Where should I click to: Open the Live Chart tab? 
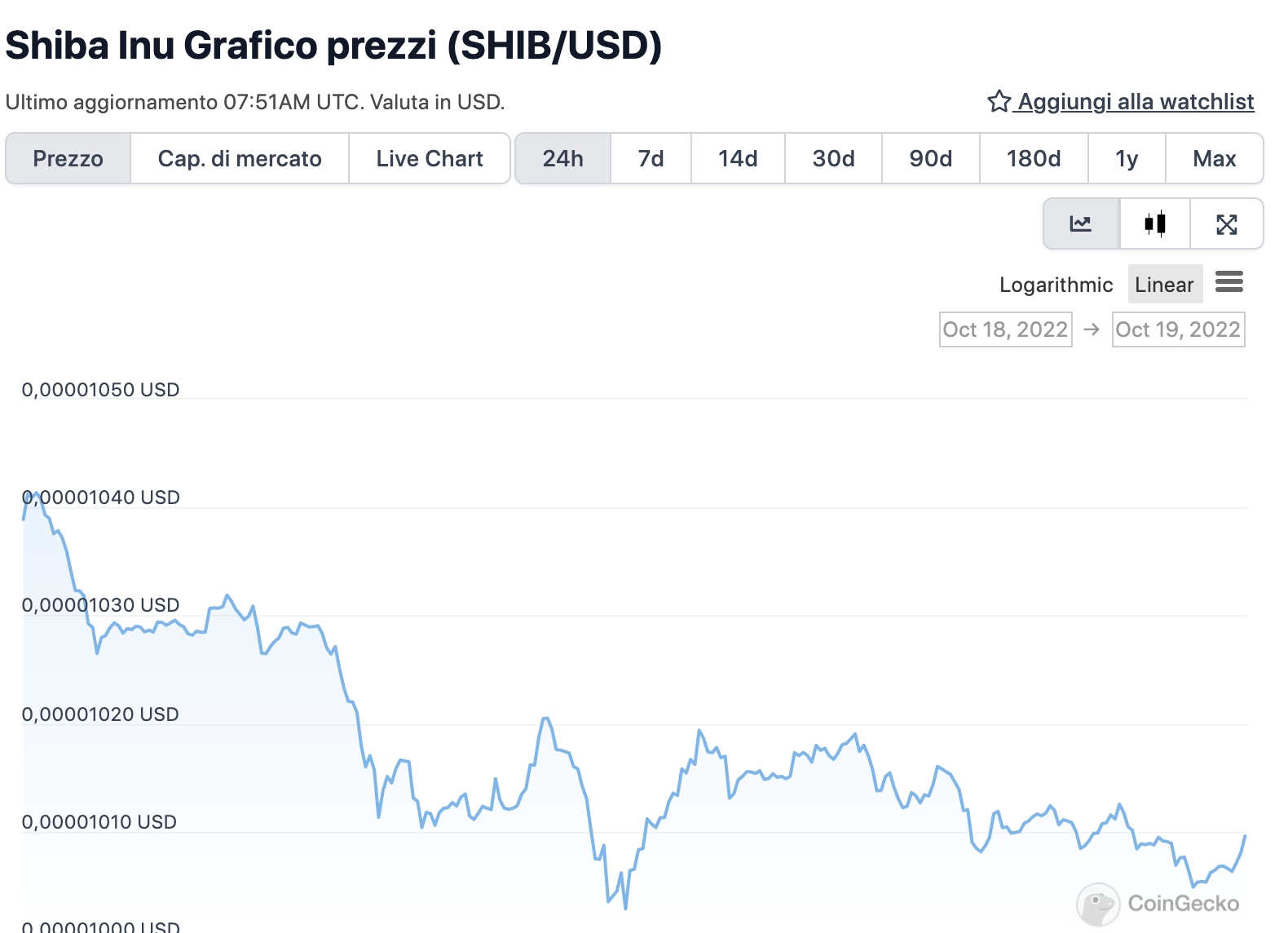tap(430, 158)
